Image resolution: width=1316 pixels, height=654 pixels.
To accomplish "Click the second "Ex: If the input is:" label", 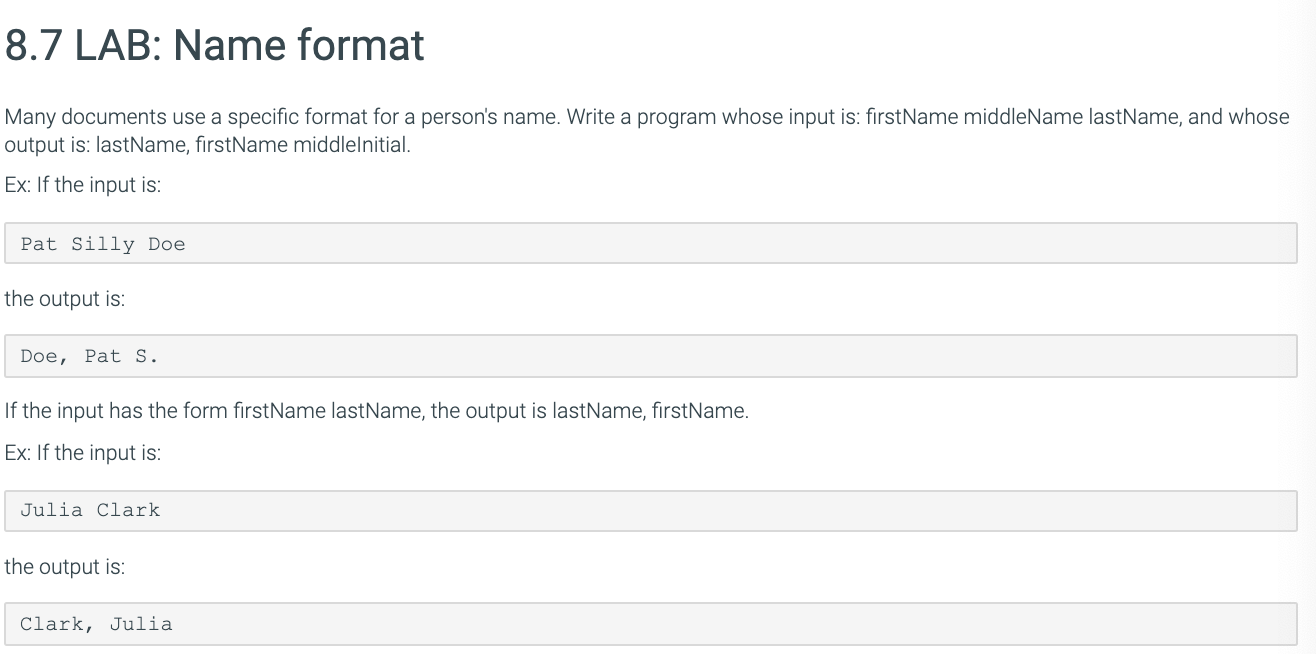I will pos(83,453).
